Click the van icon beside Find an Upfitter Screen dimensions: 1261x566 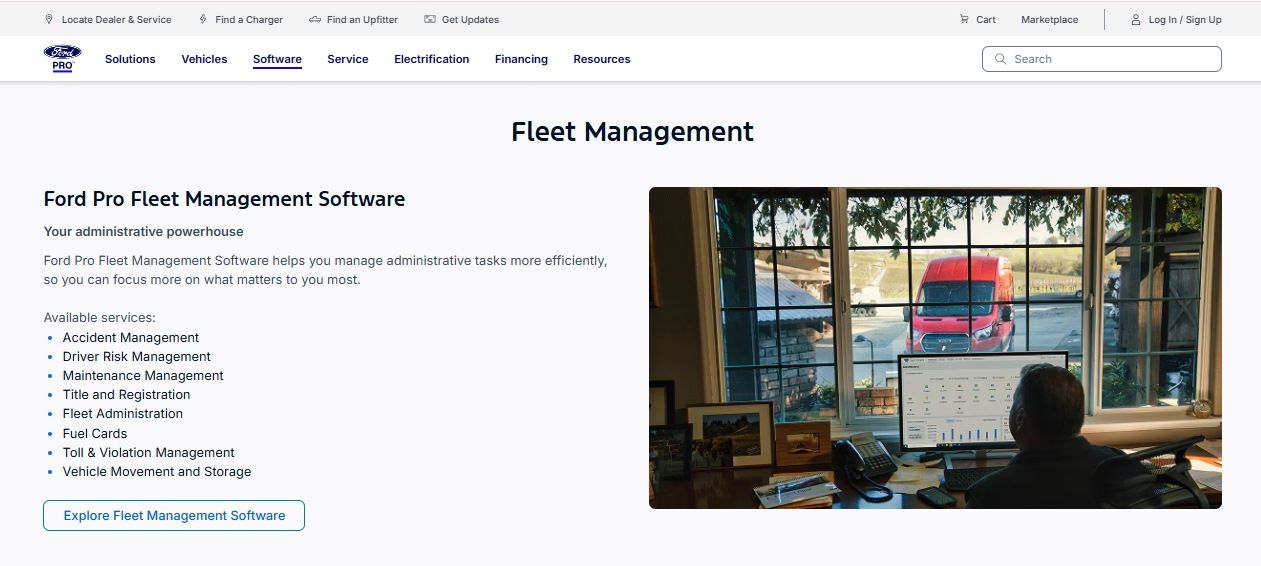click(315, 19)
